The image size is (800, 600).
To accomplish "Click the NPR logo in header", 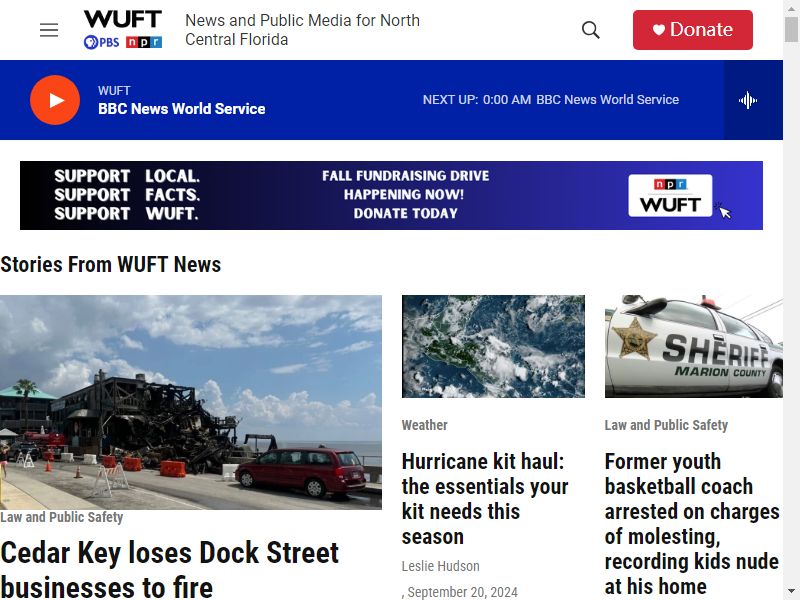I will [x=144, y=42].
